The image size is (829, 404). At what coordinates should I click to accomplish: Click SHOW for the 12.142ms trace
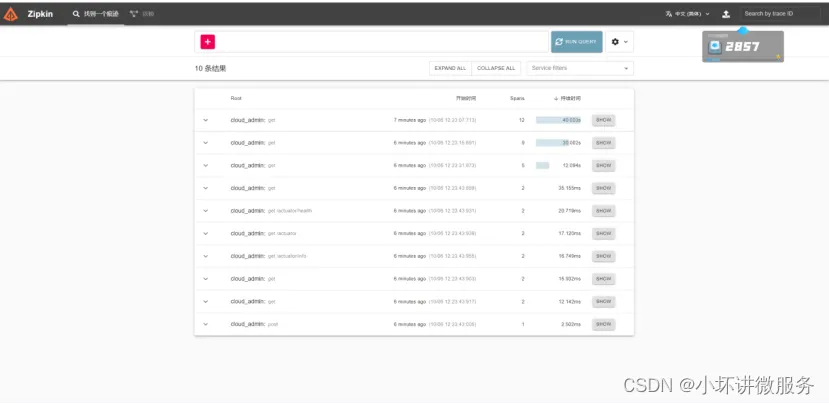(x=603, y=301)
